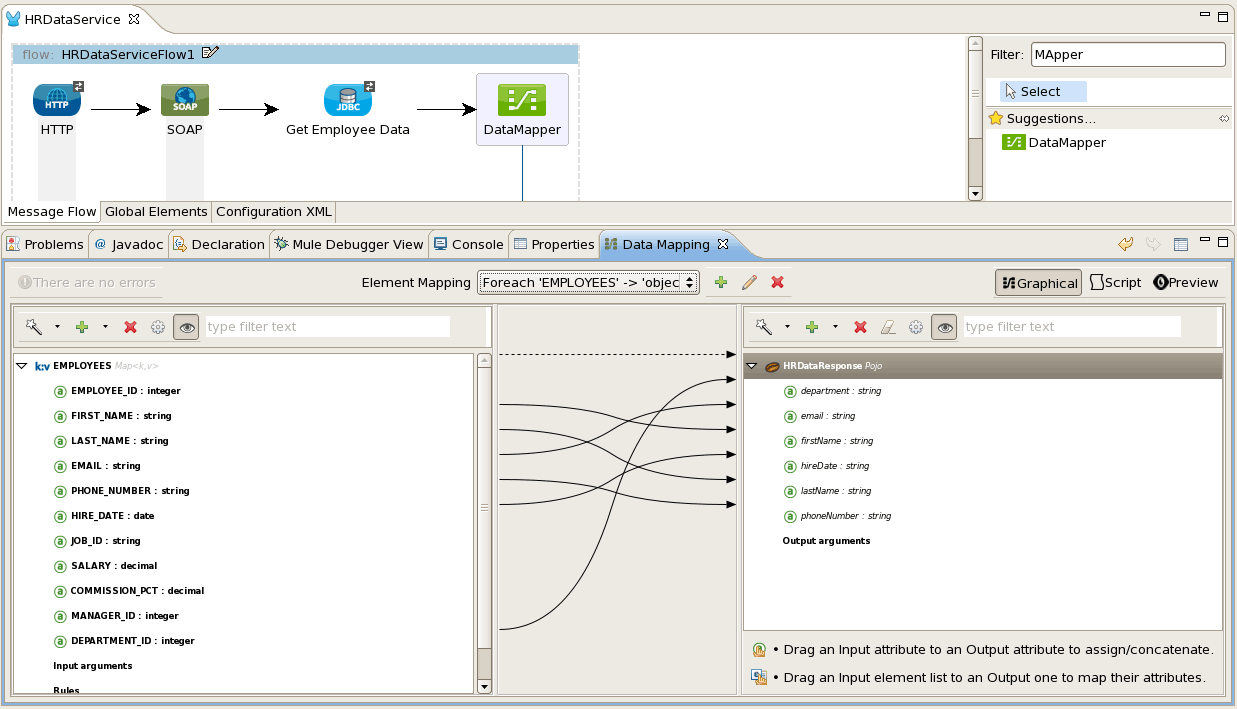Open the Message Flow tab
This screenshot has height=709, width=1237.
pyautogui.click(x=53, y=212)
